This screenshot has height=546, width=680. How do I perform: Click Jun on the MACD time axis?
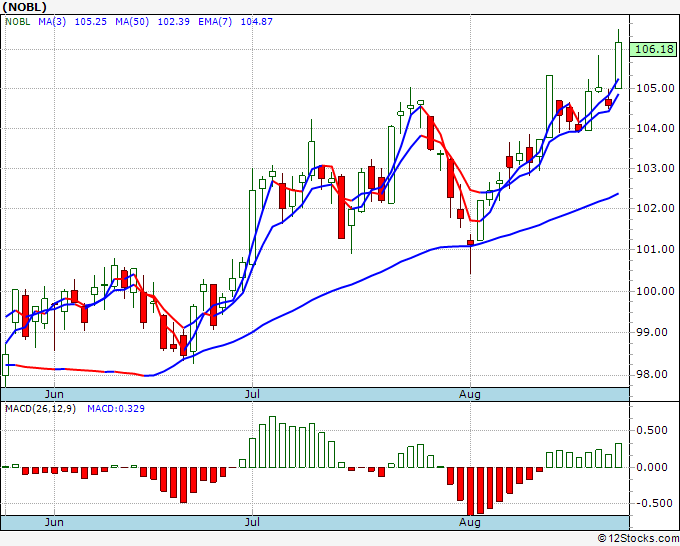pos(54,522)
